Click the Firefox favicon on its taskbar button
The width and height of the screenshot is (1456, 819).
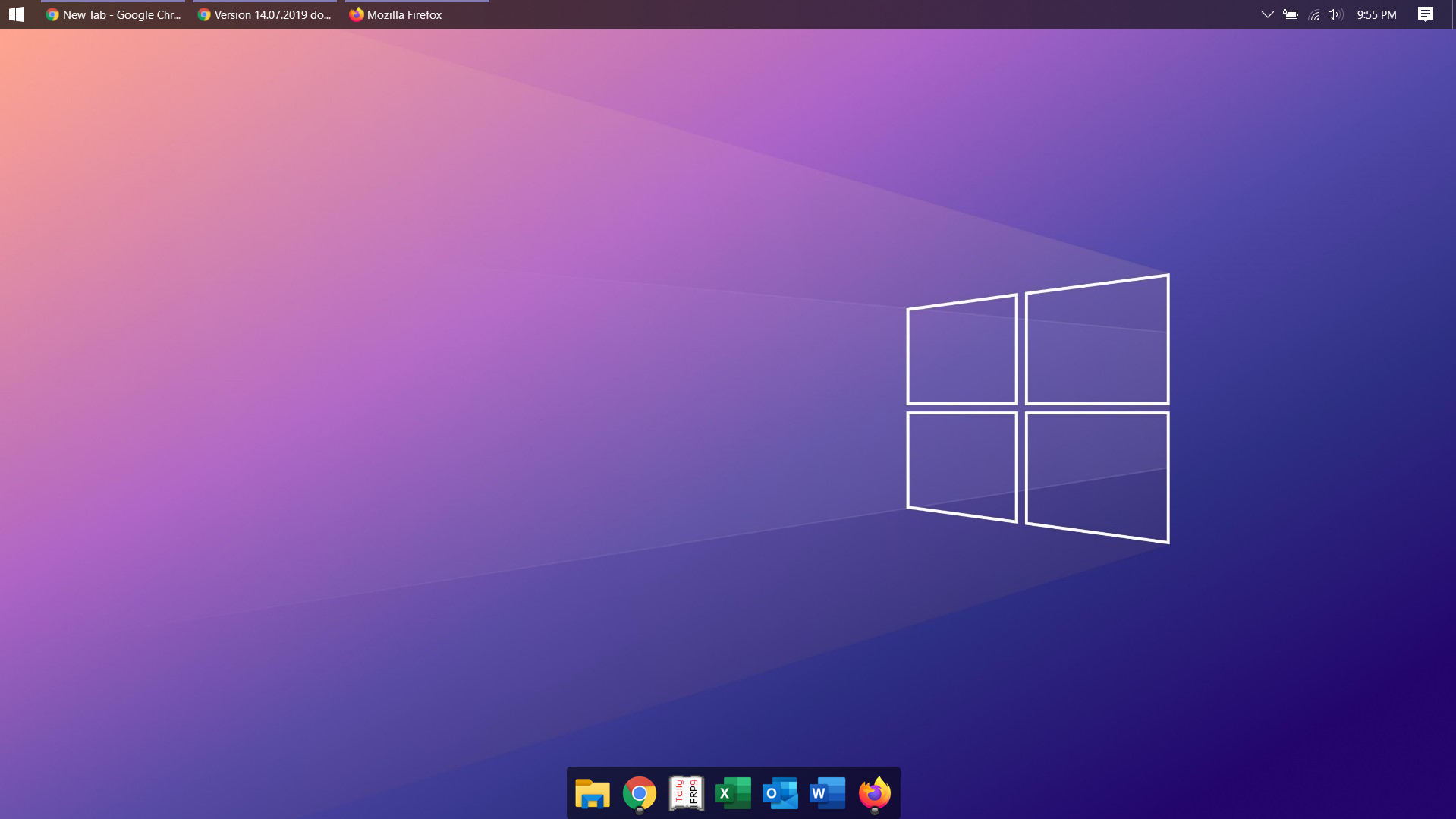pos(356,14)
